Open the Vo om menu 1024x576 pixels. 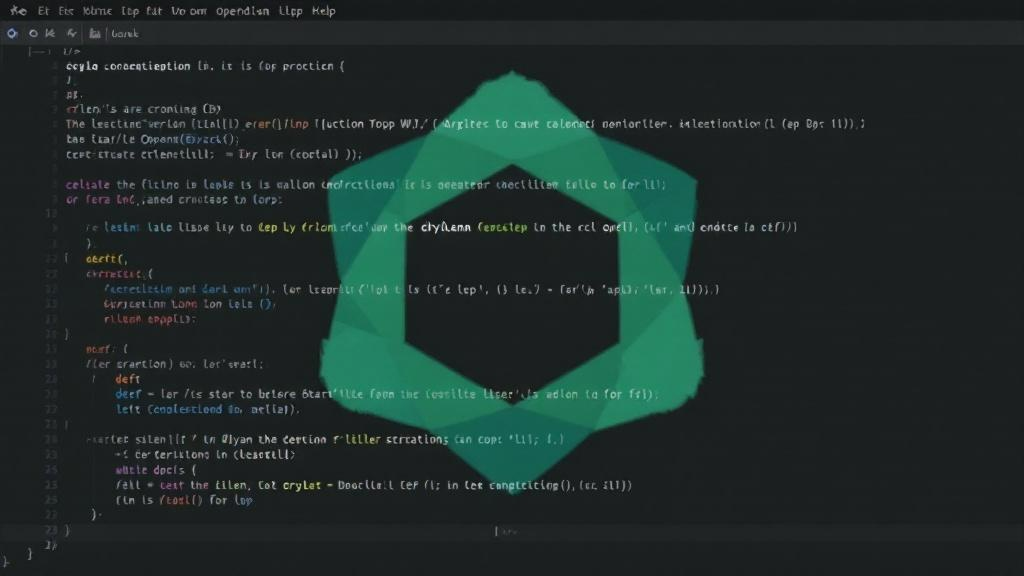[x=189, y=11]
